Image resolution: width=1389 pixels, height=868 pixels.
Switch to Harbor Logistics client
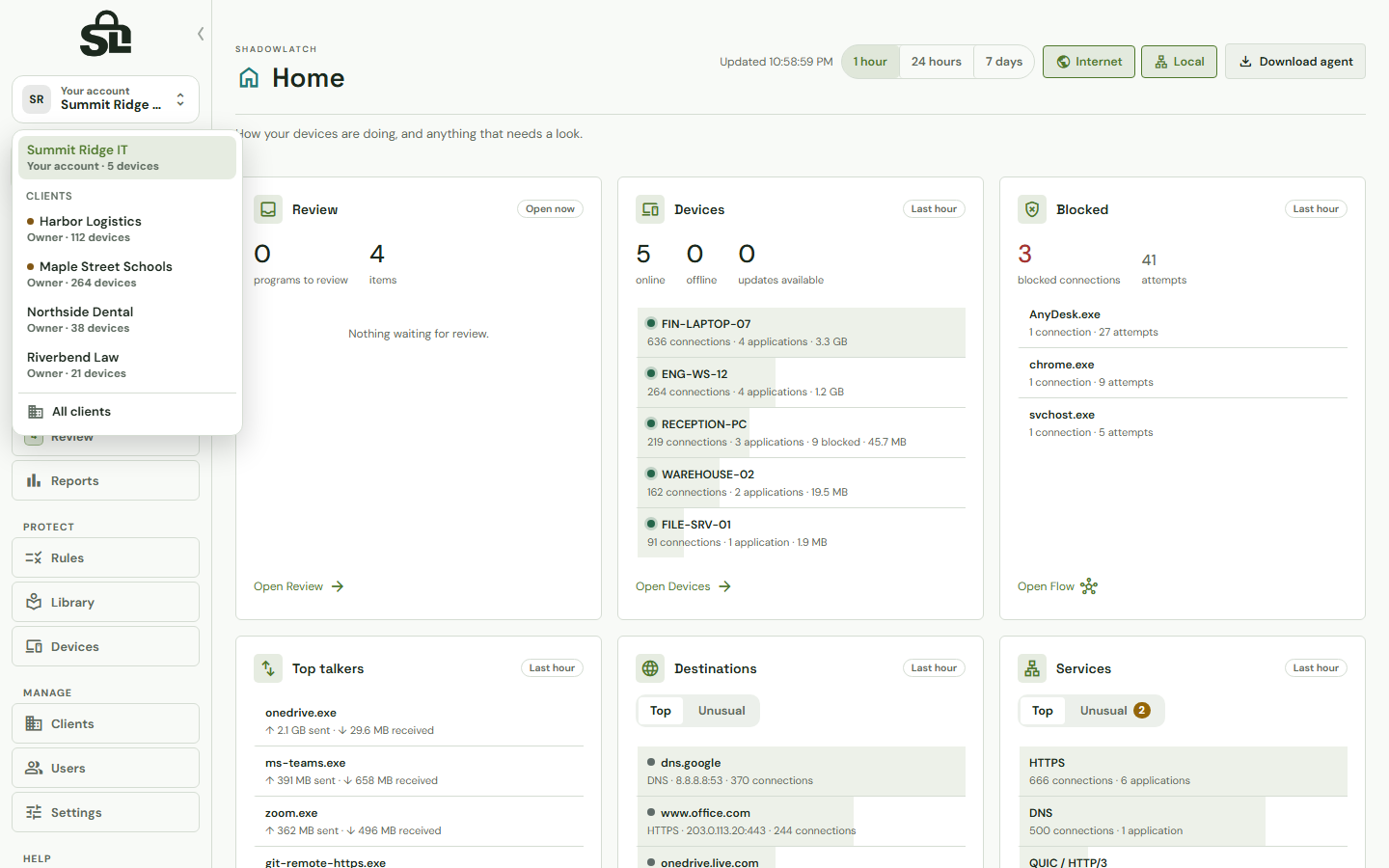tap(127, 229)
